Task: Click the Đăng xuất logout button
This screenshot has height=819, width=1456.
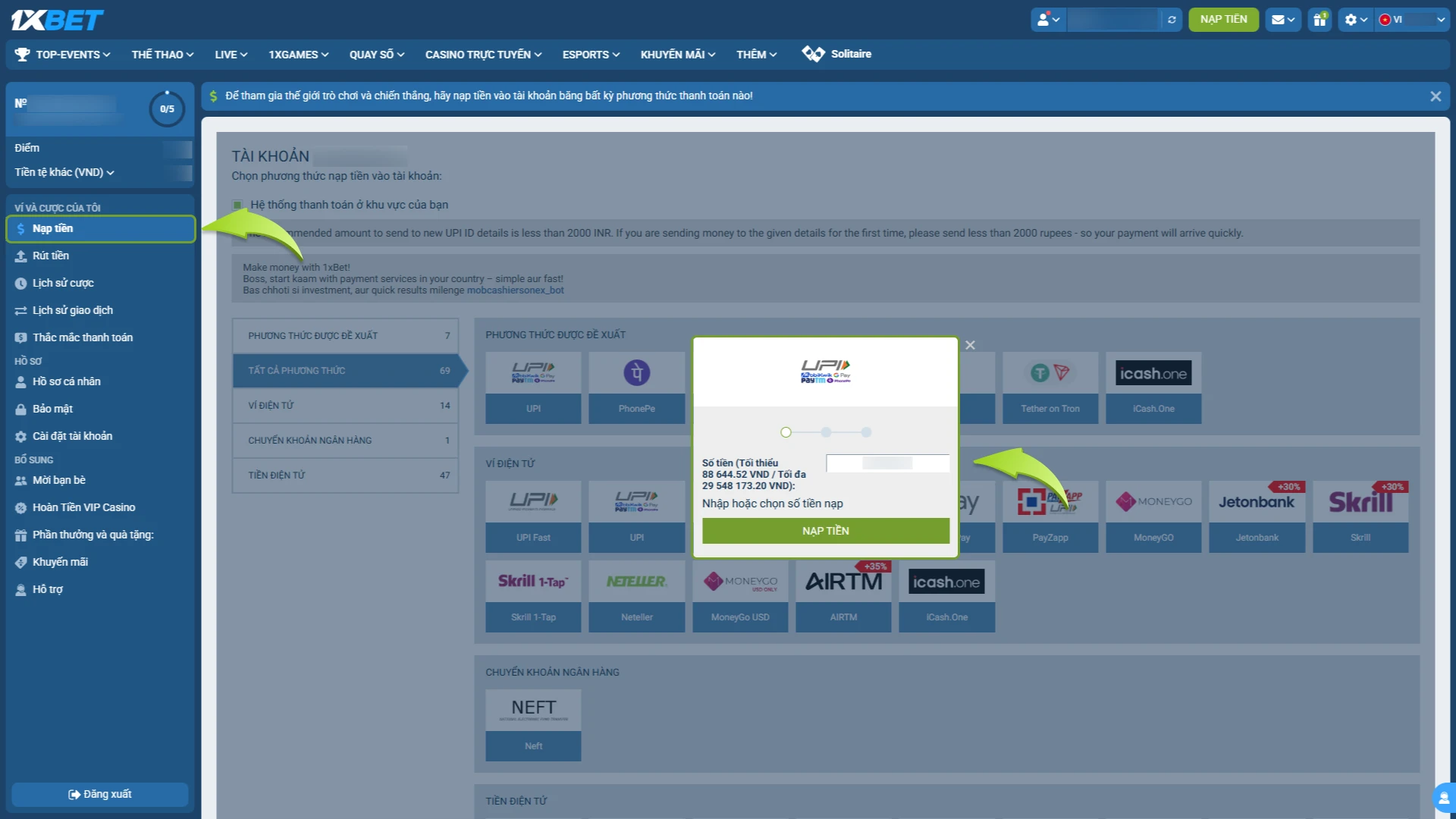Action: click(100, 795)
